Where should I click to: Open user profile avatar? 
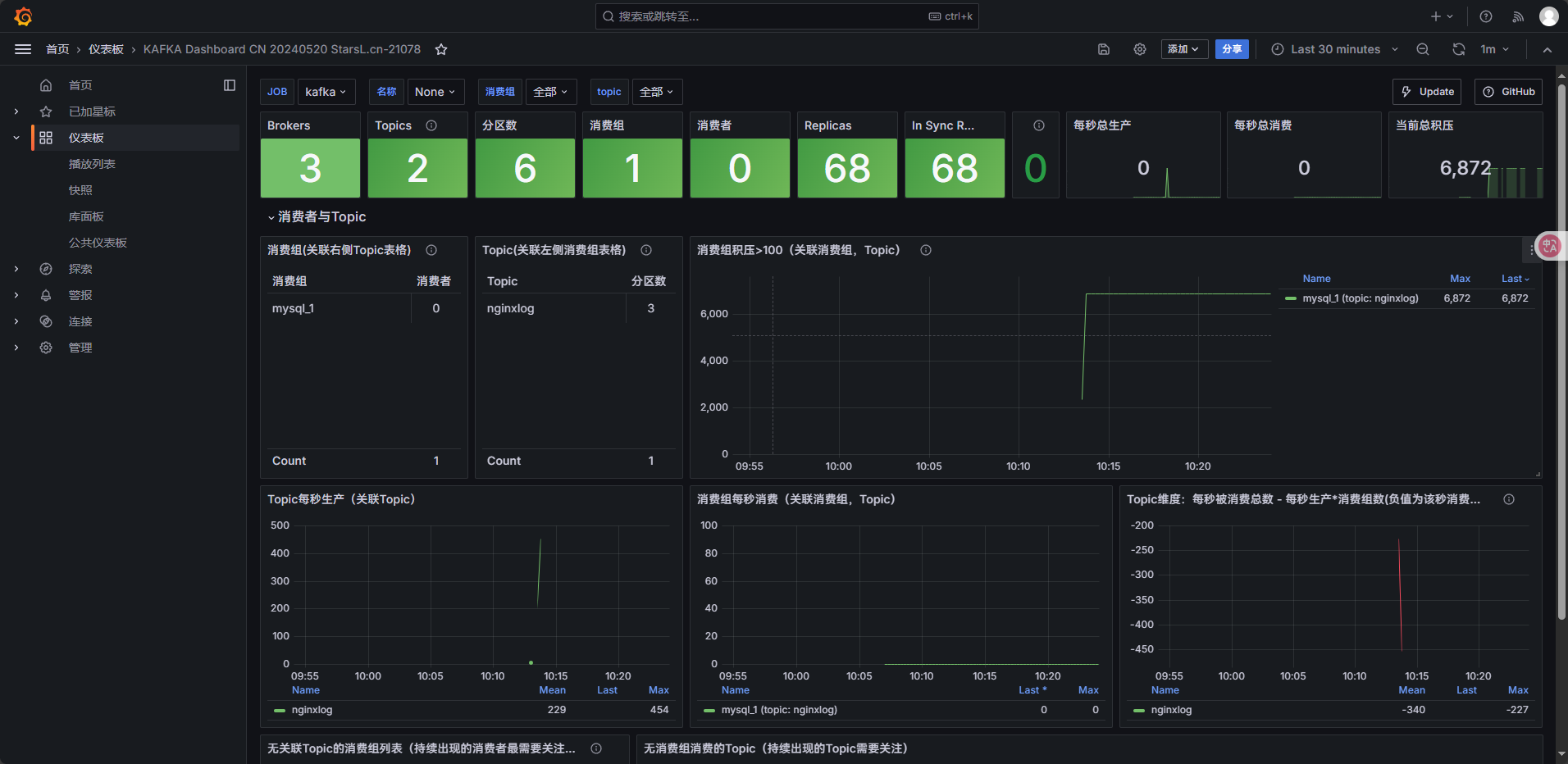coord(1549,16)
